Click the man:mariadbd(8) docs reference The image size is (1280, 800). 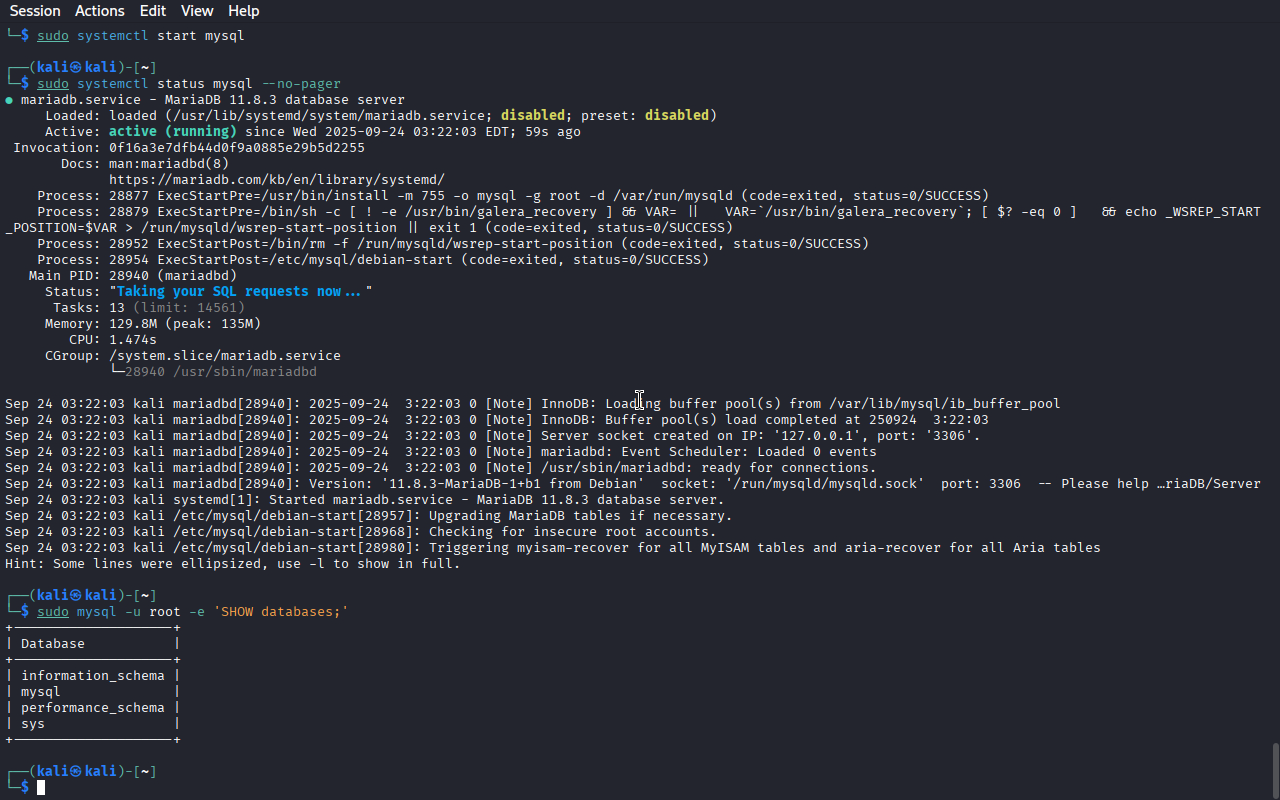168,164
